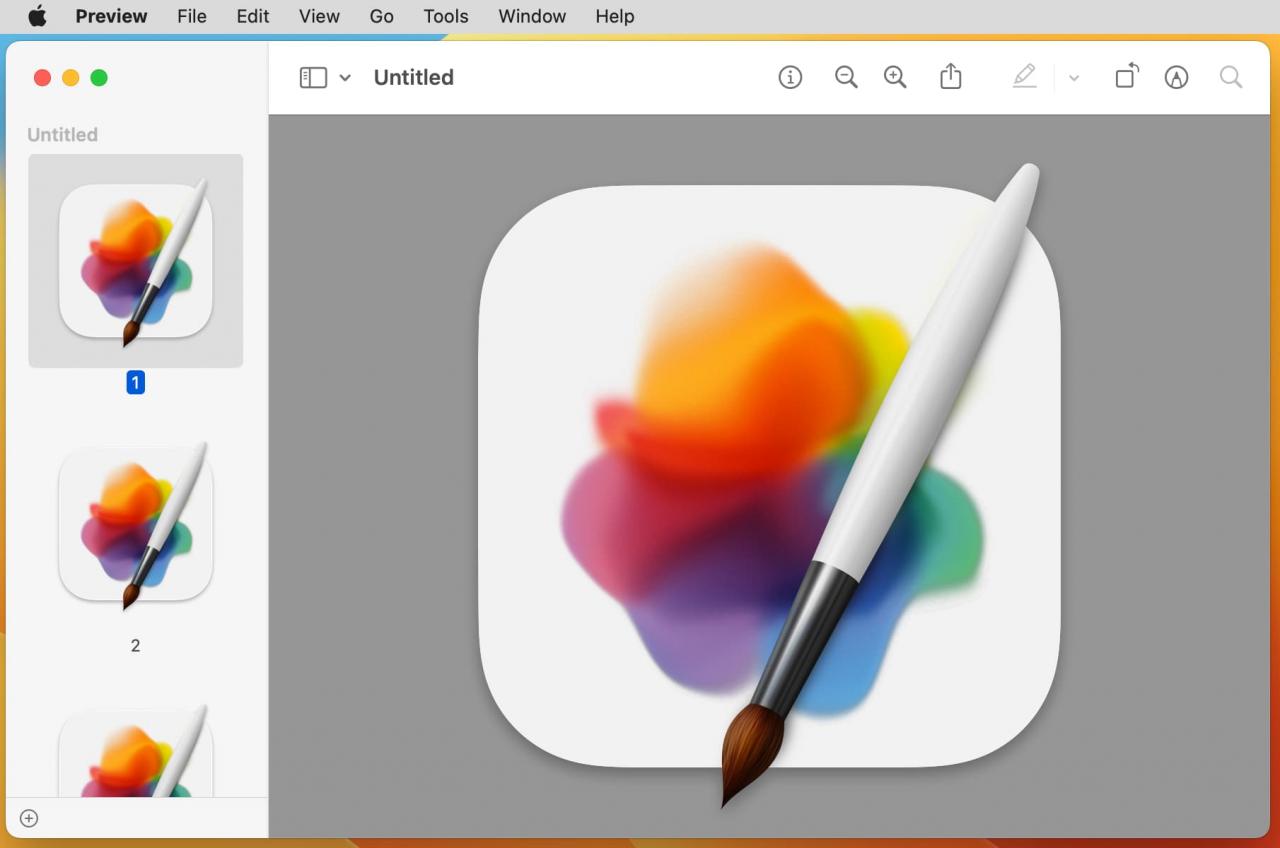This screenshot has width=1280, height=848.
Task: Open the File menu
Action: tap(191, 16)
